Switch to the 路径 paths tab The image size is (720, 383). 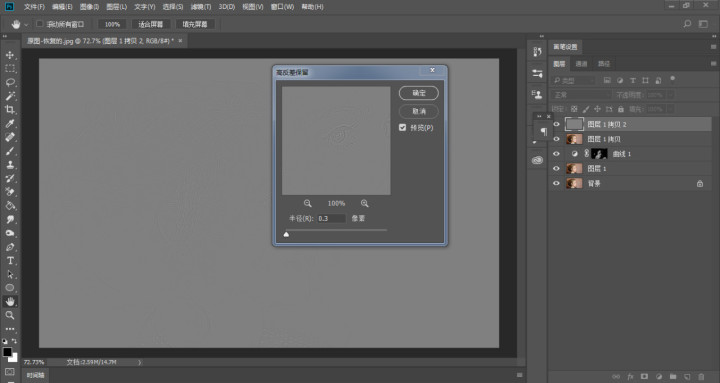[604, 64]
